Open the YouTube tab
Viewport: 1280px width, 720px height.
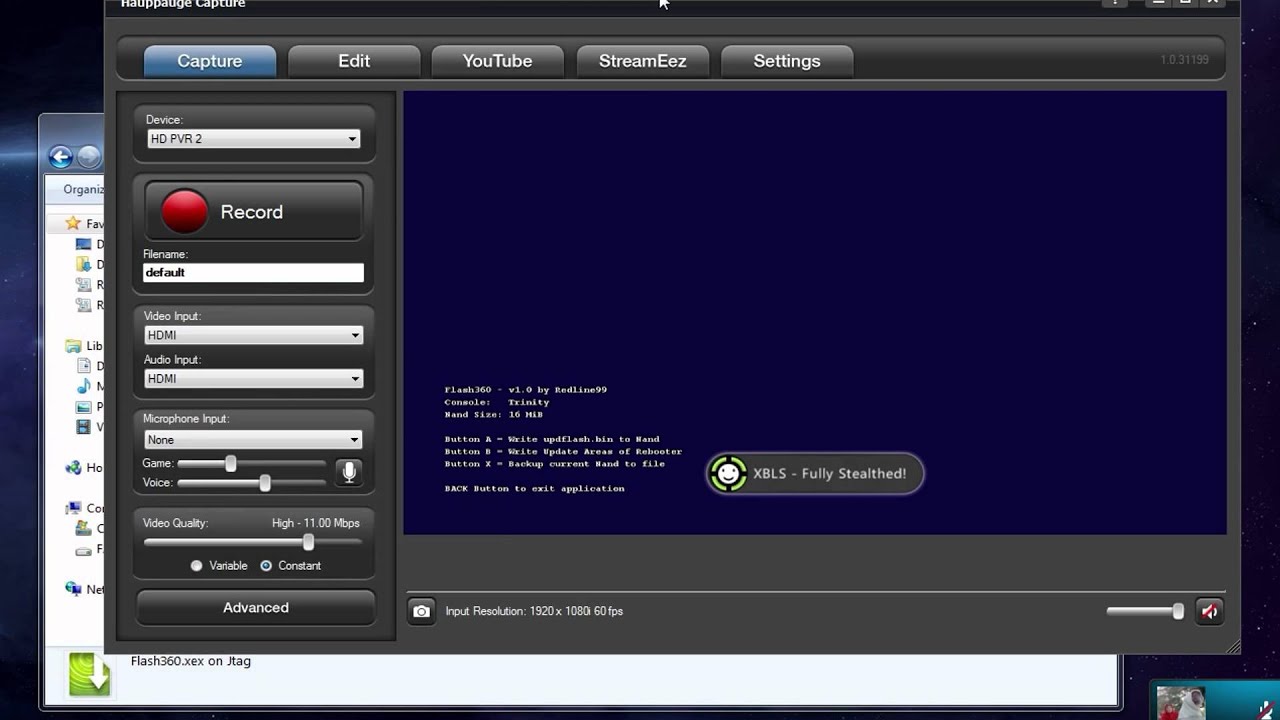point(497,61)
